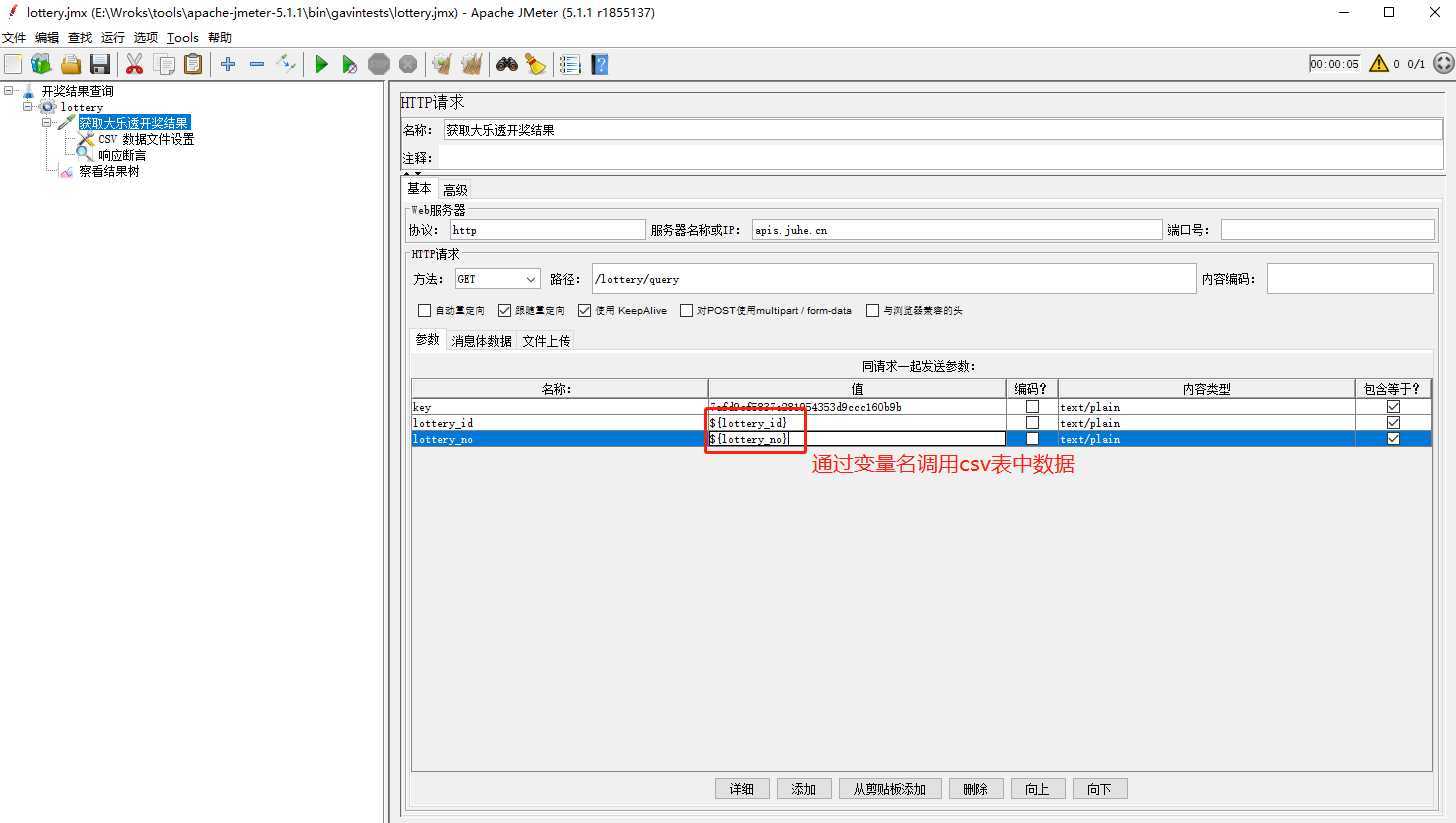The height and width of the screenshot is (823, 1456).
Task: Clear all results
Action: tap(471, 64)
